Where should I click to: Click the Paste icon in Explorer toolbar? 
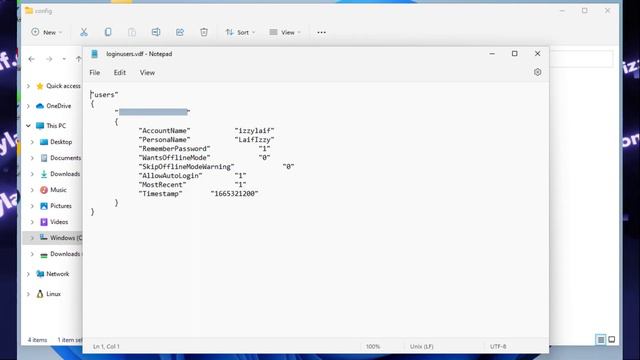132,32
